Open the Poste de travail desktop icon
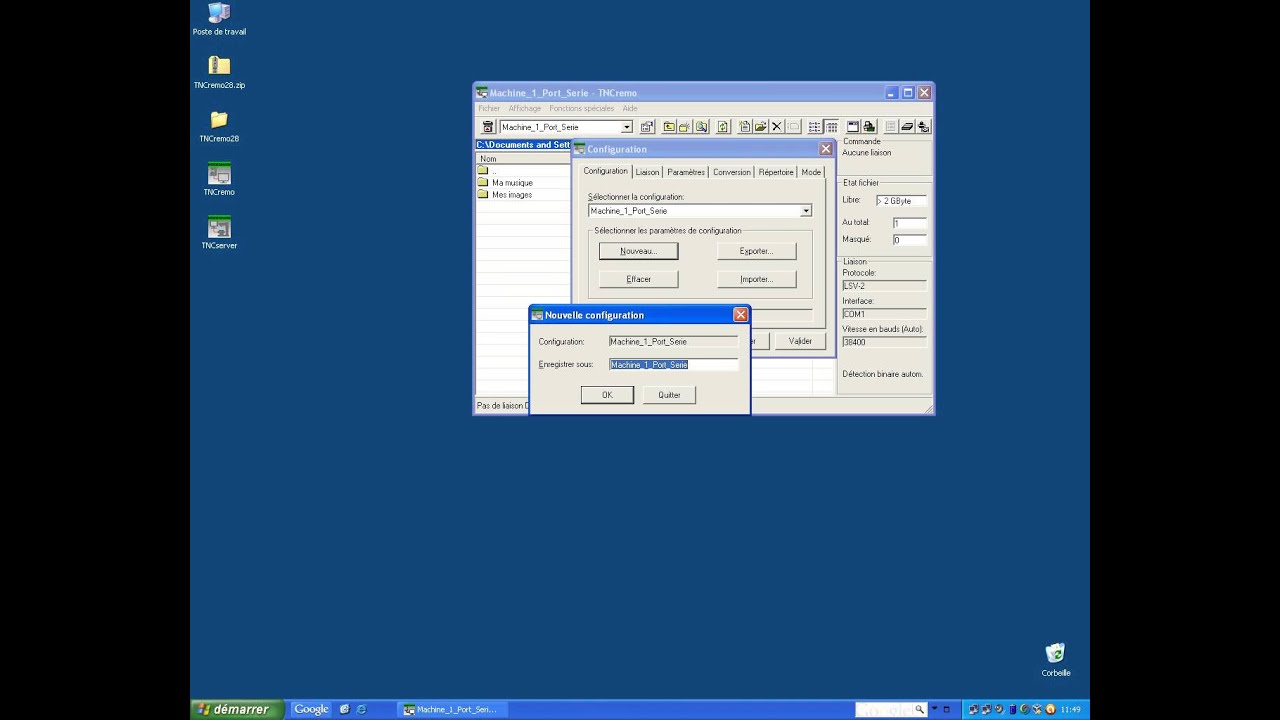Screen dimensions: 1280x720 (x=219, y=19)
